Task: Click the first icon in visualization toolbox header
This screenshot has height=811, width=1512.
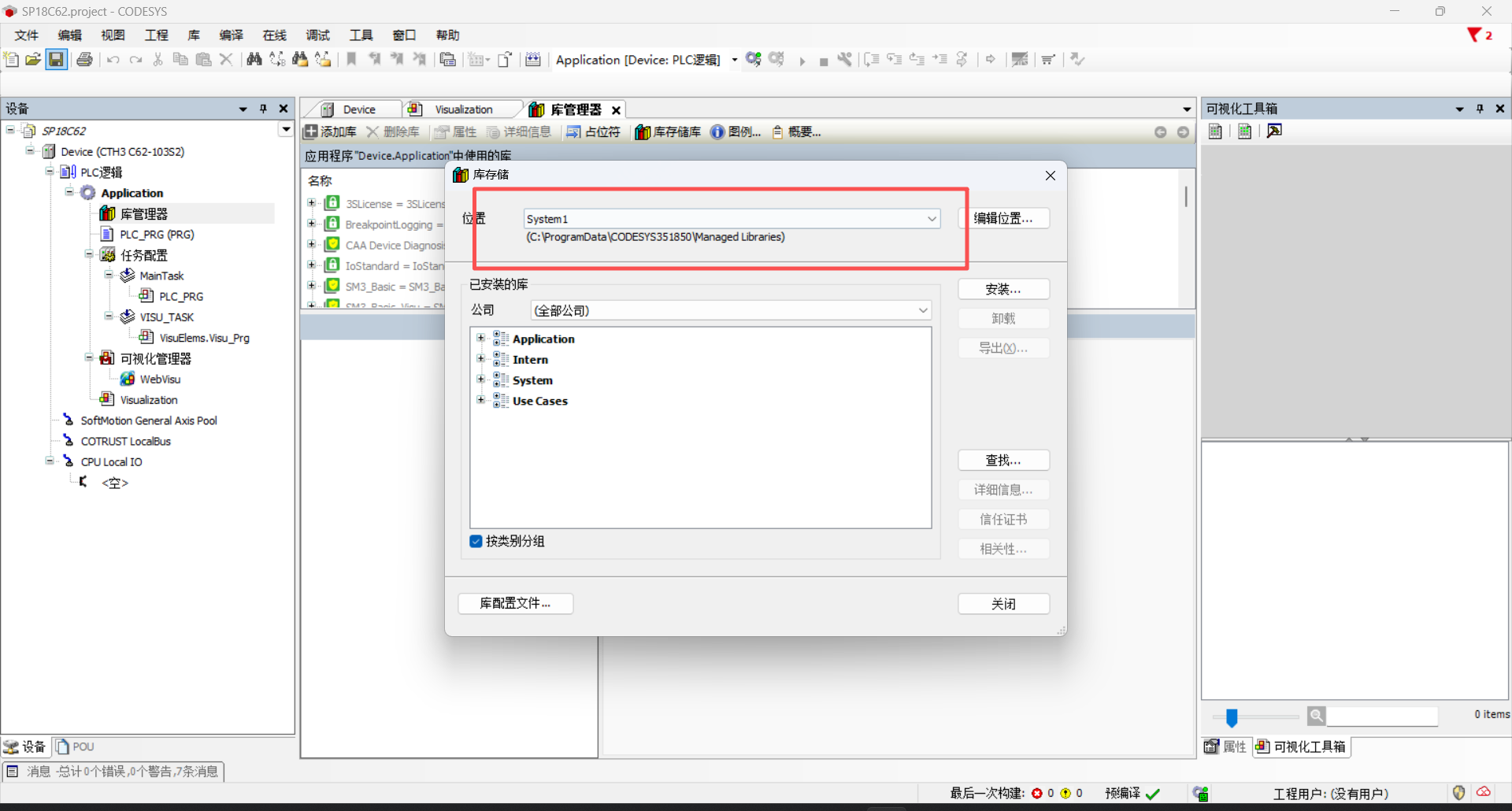Action: pos(1215,131)
